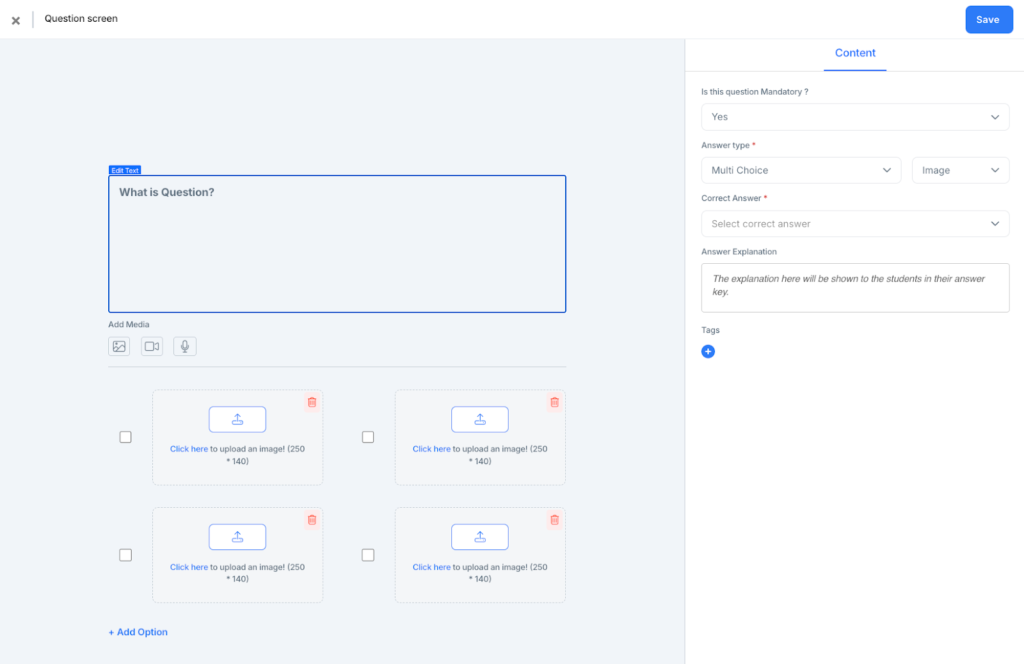Image resolution: width=1024 pixels, height=664 pixels.
Task: Click the Save button
Action: (988, 19)
